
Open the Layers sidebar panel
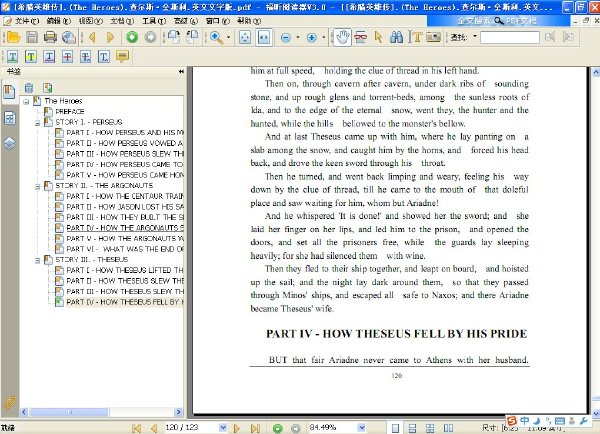10,144
